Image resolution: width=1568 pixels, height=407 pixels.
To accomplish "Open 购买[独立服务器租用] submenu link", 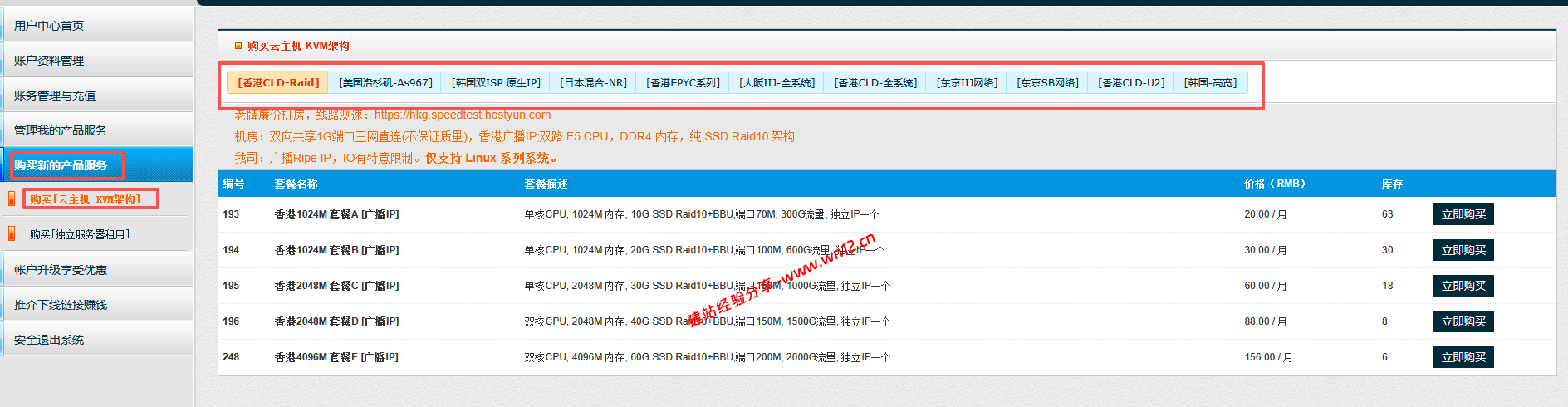I will point(80,234).
